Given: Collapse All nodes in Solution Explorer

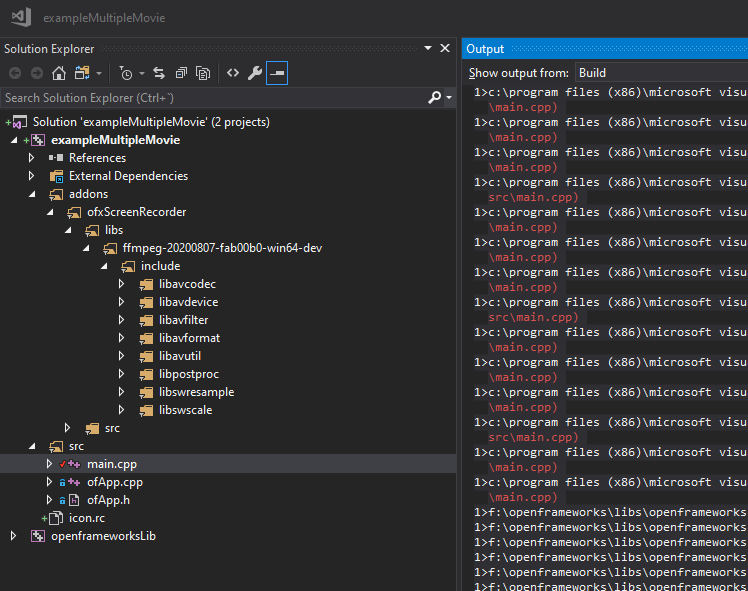Looking at the screenshot, I should (181, 73).
